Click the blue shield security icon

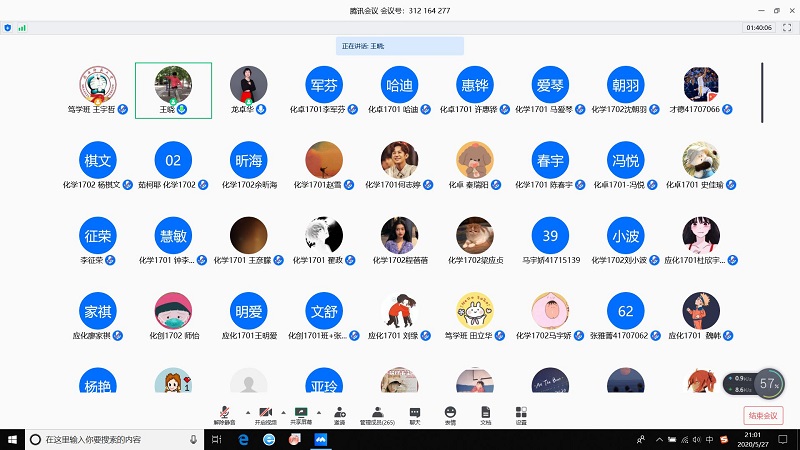pyautogui.click(x=8, y=28)
